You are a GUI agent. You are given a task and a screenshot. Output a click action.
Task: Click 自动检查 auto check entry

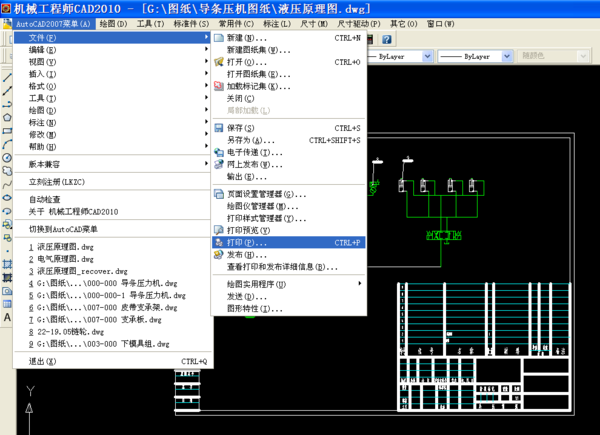pos(112,199)
